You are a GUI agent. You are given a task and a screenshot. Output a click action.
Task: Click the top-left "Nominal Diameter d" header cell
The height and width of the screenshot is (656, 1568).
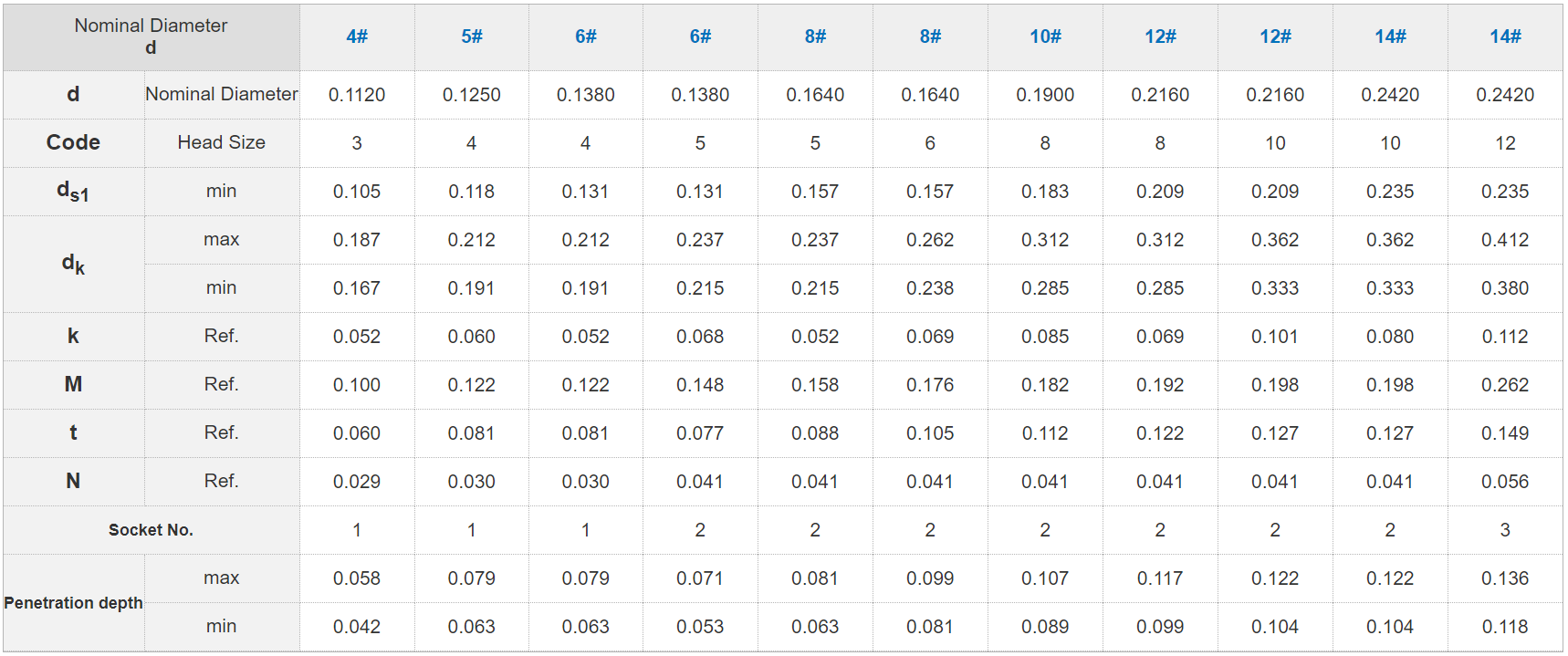pos(151,36)
